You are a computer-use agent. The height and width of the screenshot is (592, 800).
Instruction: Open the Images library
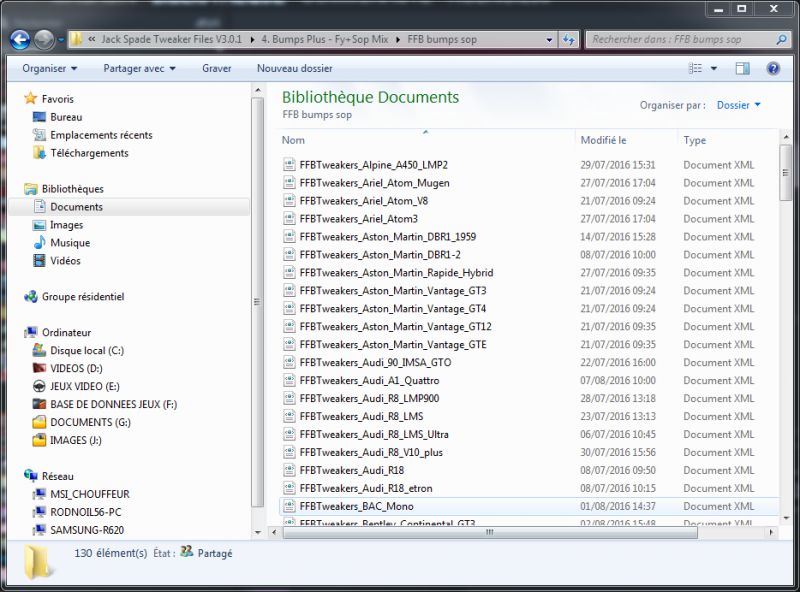(66, 225)
